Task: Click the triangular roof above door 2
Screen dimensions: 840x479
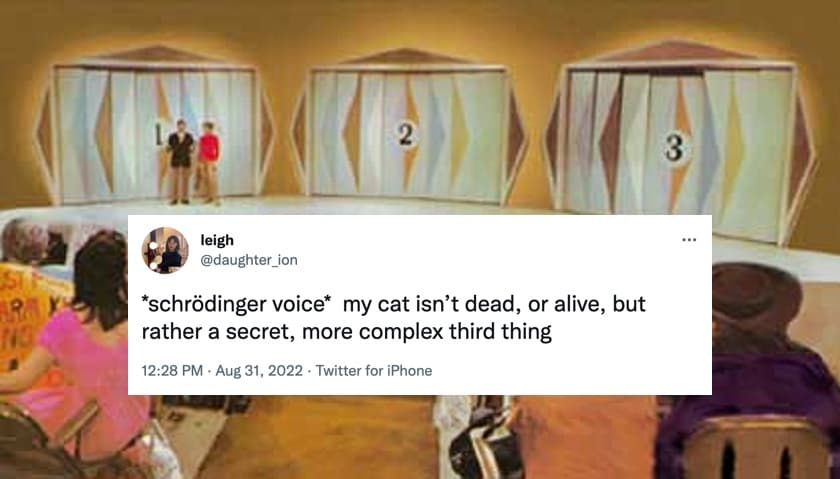Action: pyautogui.click(x=406, y=57)
